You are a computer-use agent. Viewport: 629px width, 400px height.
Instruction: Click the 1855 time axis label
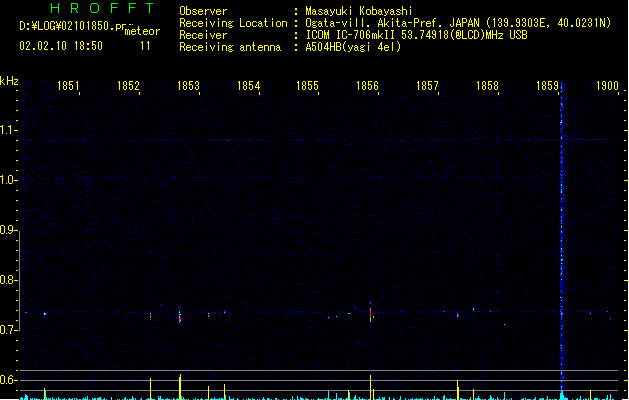[307, 85]
